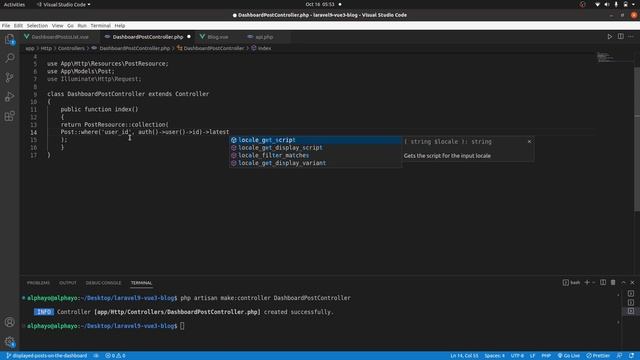The image size is (640, 360).
Task: Open the notifications bell icon
Action: click(x=631, y=356)
